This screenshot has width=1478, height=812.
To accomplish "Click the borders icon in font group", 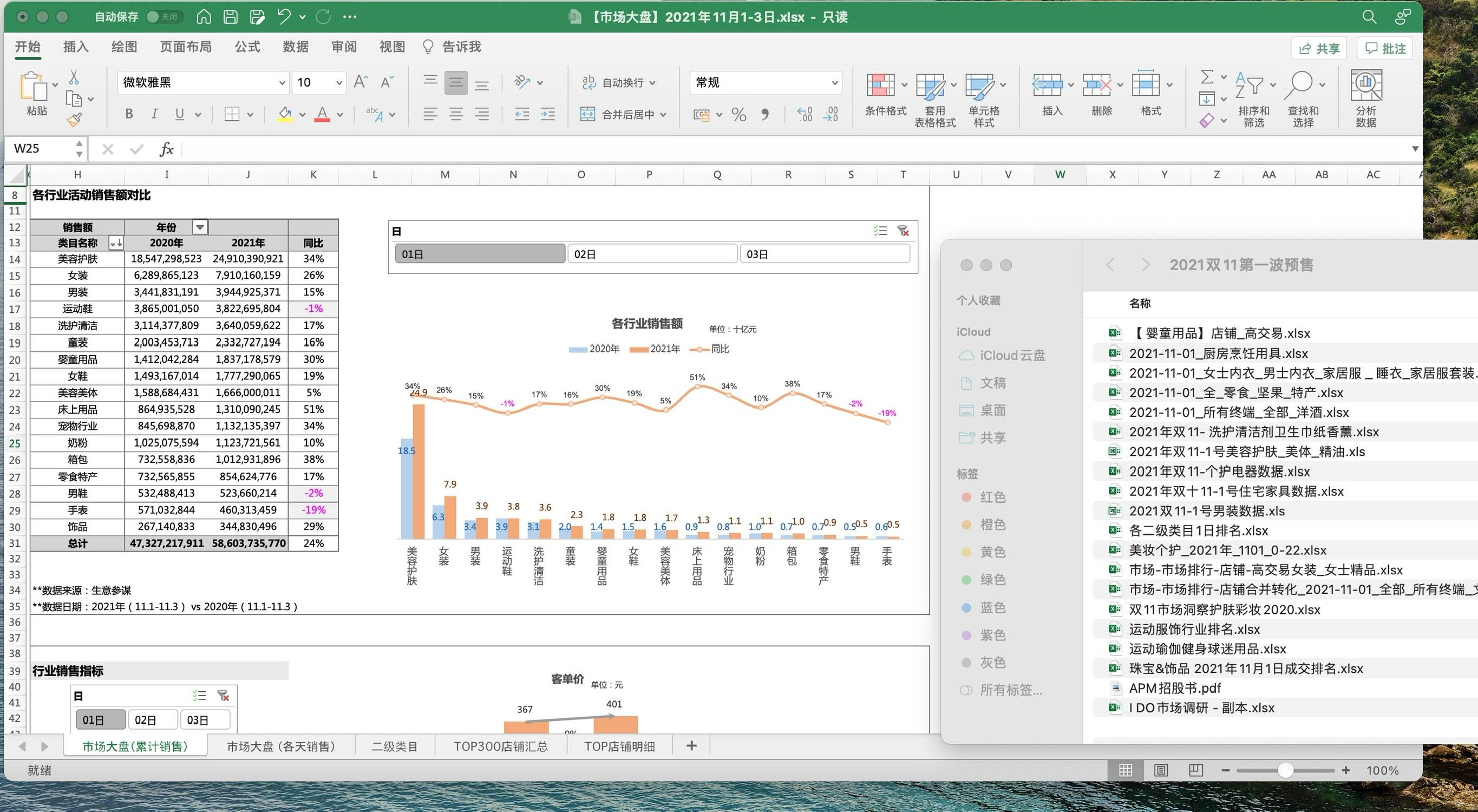I will pos(232,114).
